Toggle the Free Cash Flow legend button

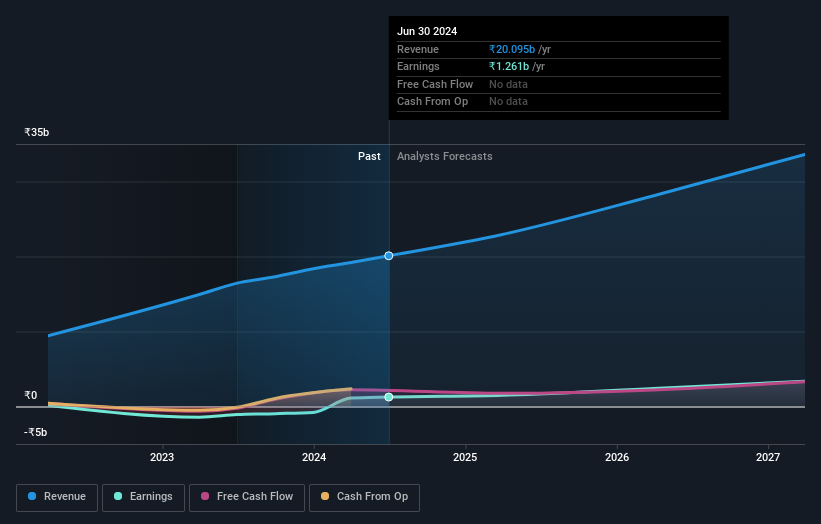[247, 497]
